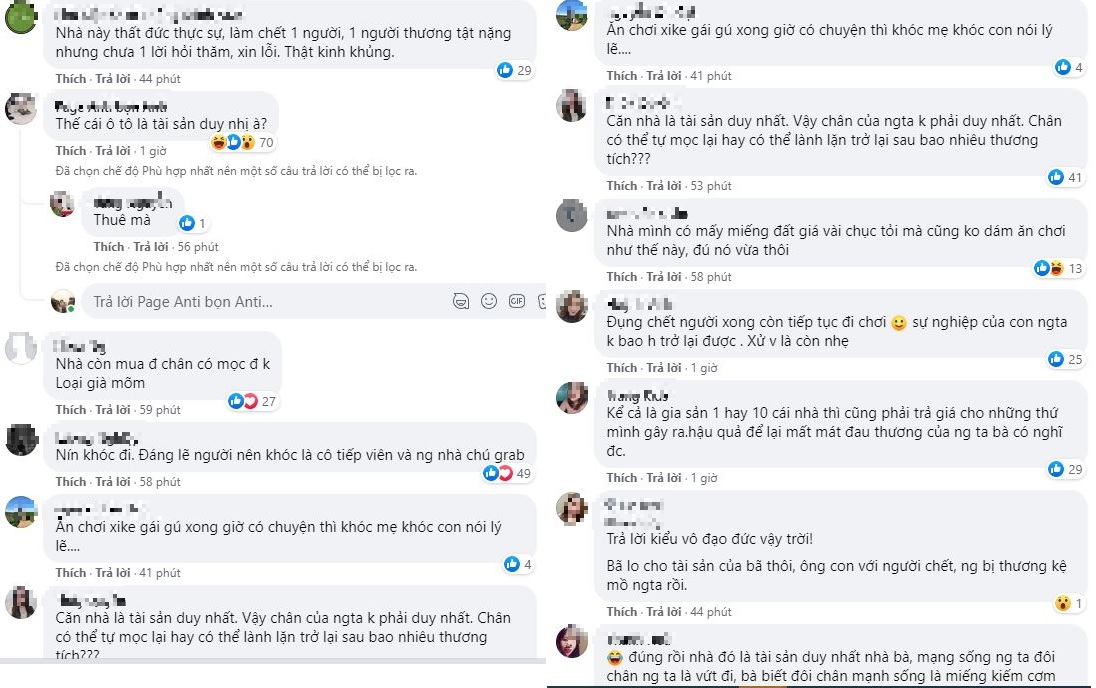
Task: Click "Thích" under the "Thuê mà" reply
Action: (109, 246)
